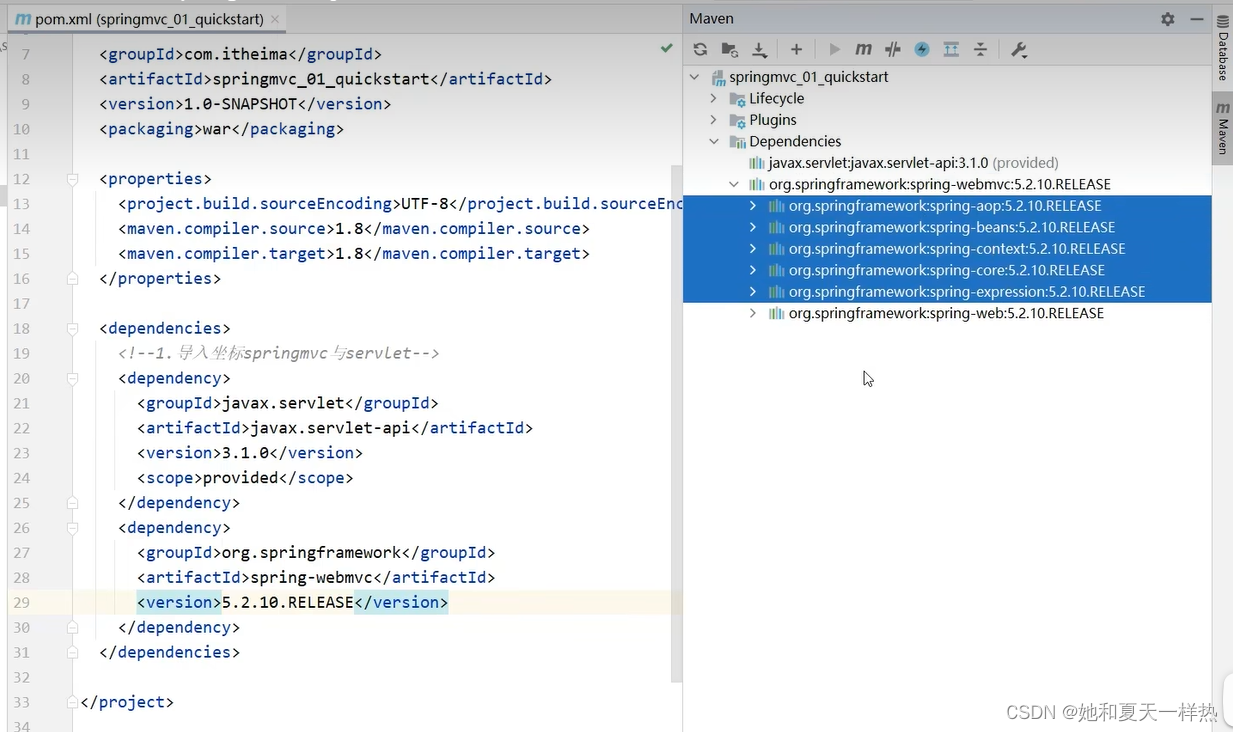Viewport: 1233px width, 732px height.
Task: Select spring-core:5.2.10.RELEASE row
Action: (x=947, y=270)
